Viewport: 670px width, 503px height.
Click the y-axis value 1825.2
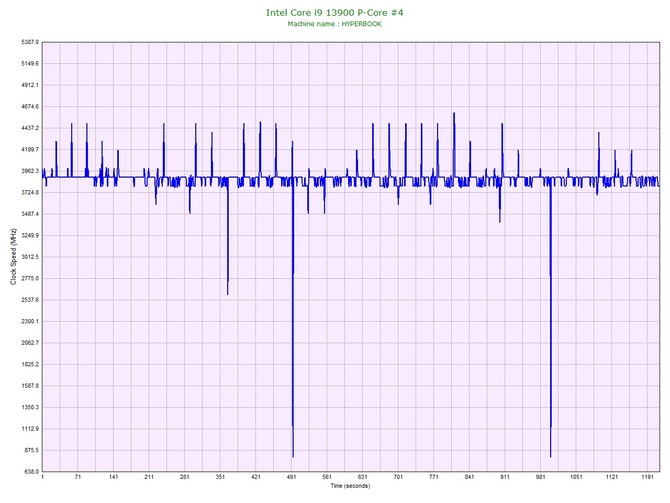30,365
